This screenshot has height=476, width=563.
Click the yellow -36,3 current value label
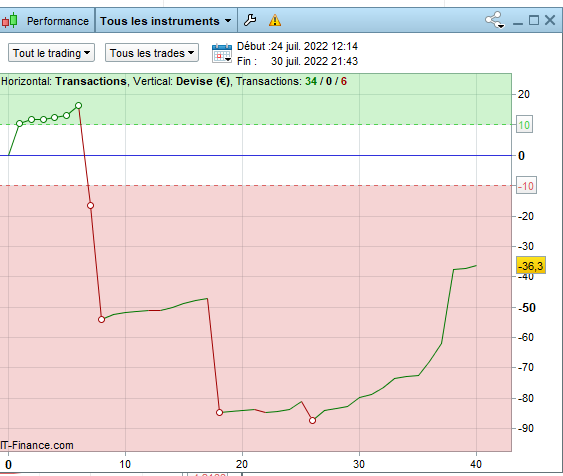(x=531, y=266)
